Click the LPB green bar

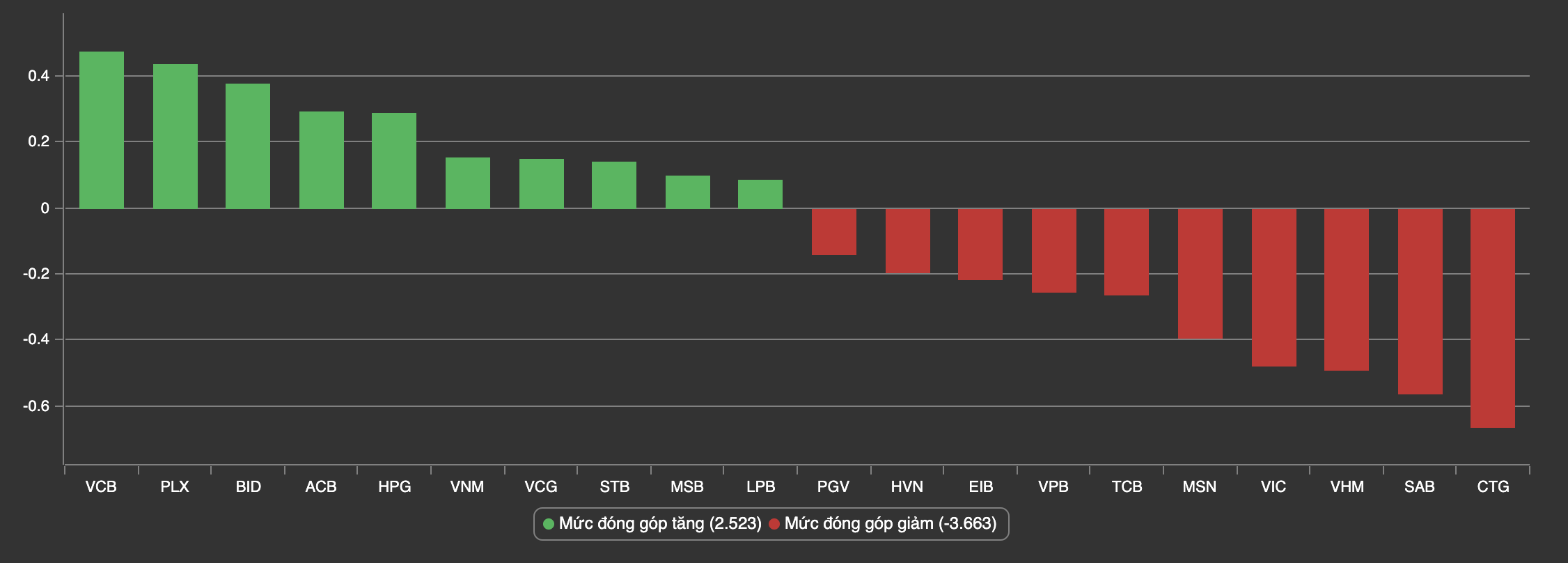click(760, 194)
